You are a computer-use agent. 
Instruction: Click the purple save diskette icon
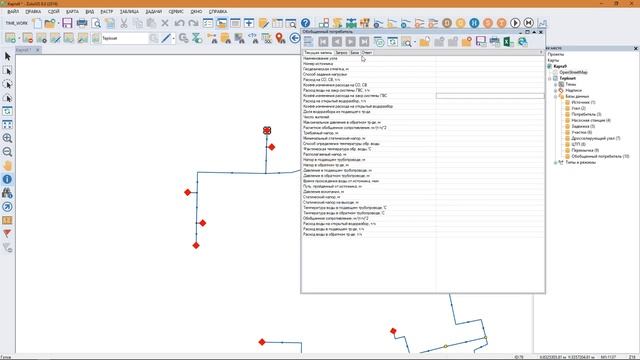click(67, 23)
